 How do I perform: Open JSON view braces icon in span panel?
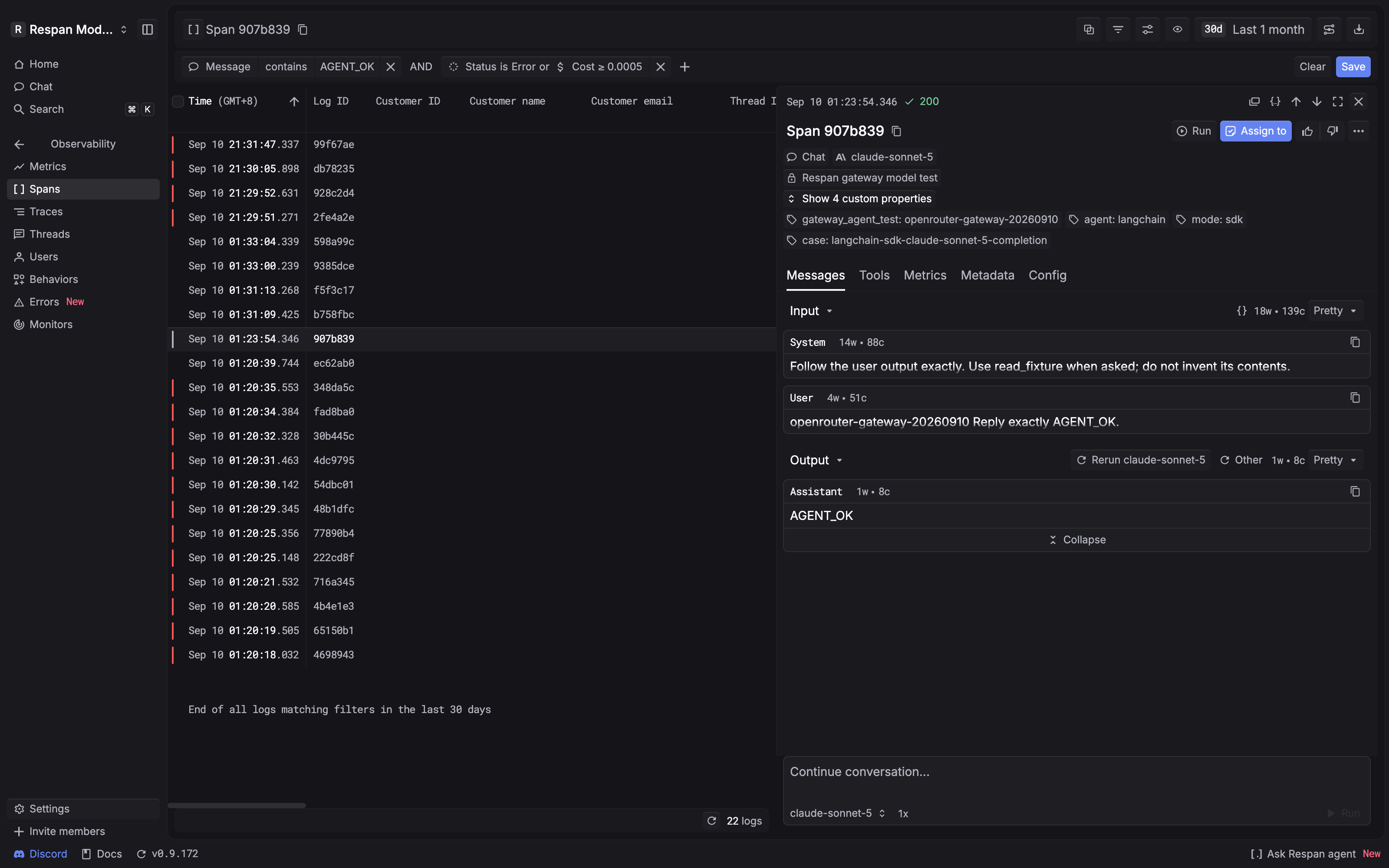coord(1275,102)
